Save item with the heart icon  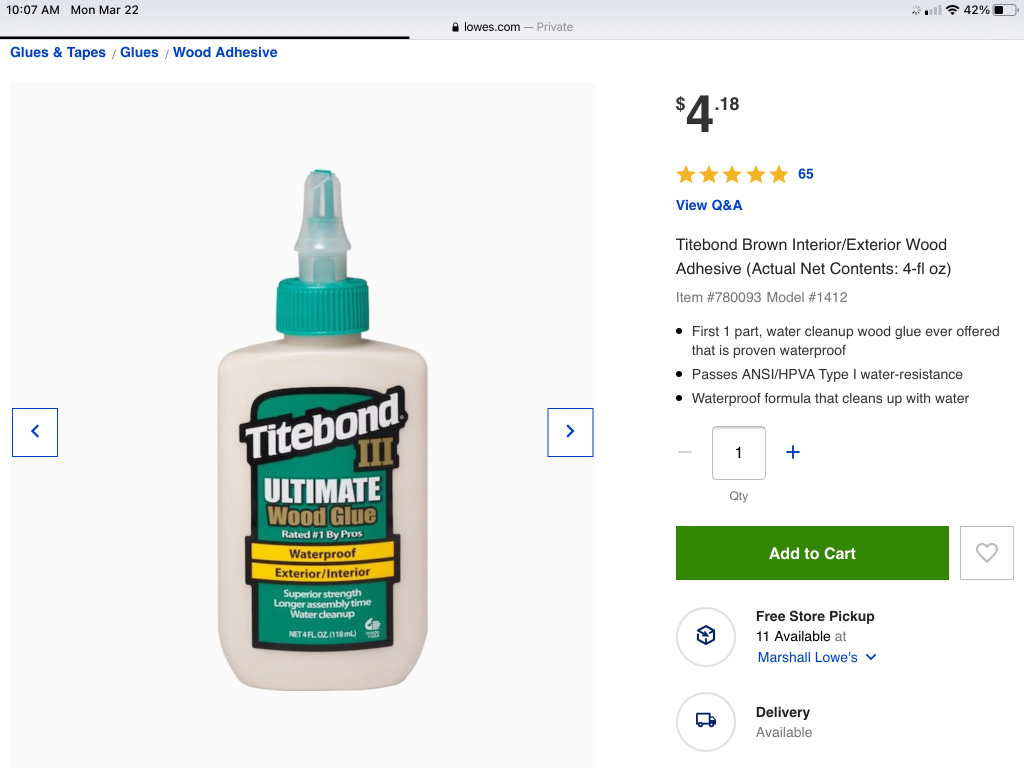coord(986,553)
